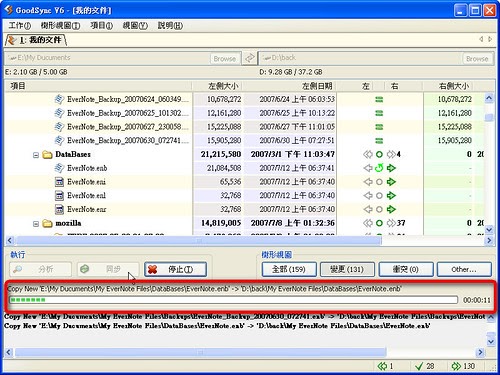Click right Browse button for D:\back
500x375 pixels.
pyautogui.click(x=477, y=59)
